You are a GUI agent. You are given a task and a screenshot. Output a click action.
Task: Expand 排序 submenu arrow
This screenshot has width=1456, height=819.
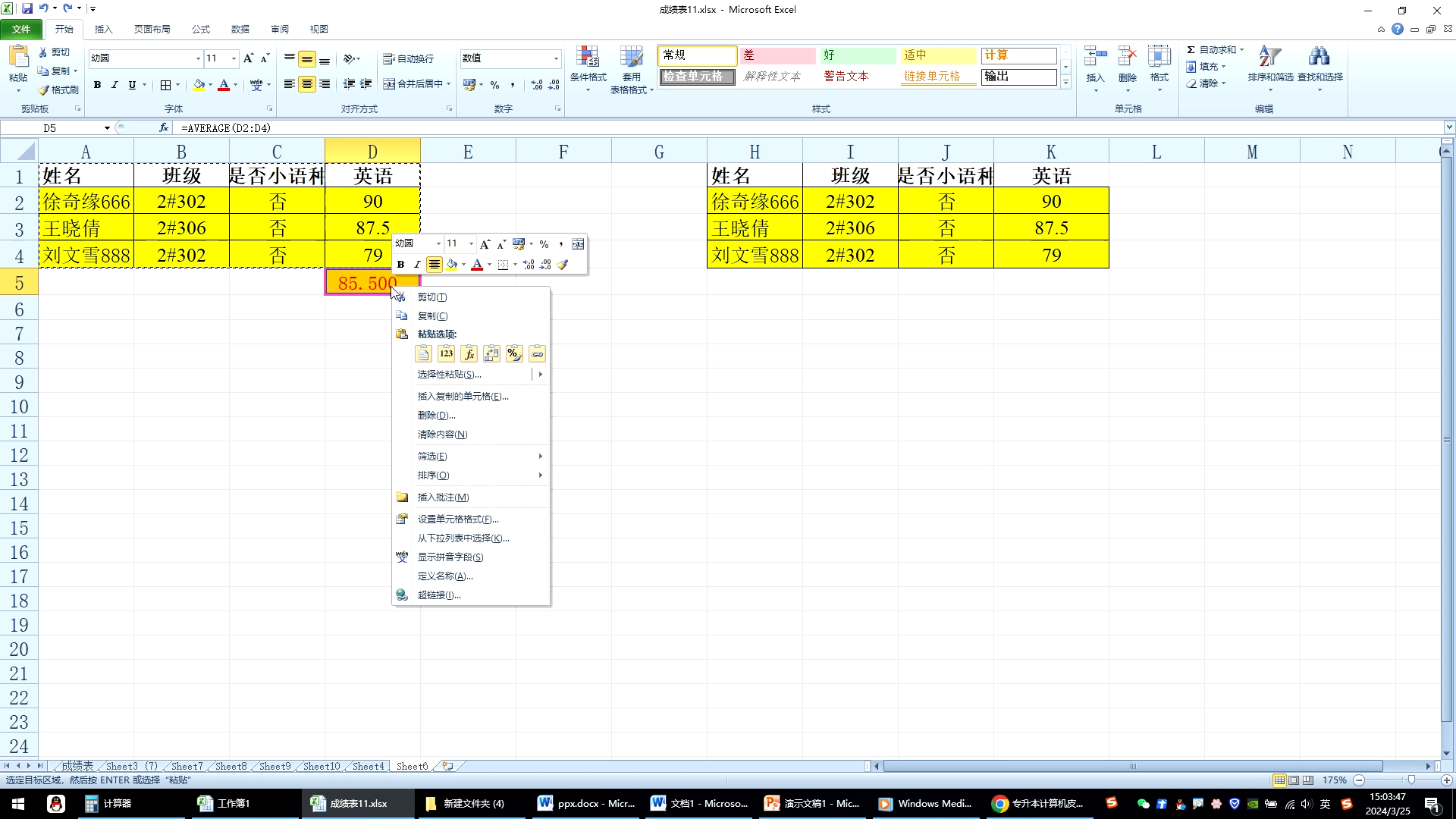[540, 475]
